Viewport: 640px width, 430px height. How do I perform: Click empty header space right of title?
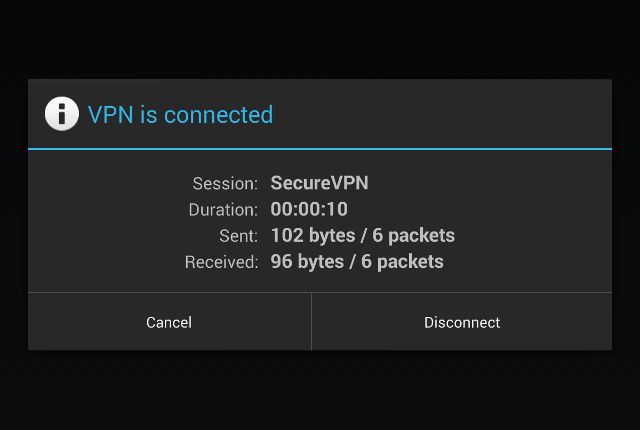[x=450, y=114]
